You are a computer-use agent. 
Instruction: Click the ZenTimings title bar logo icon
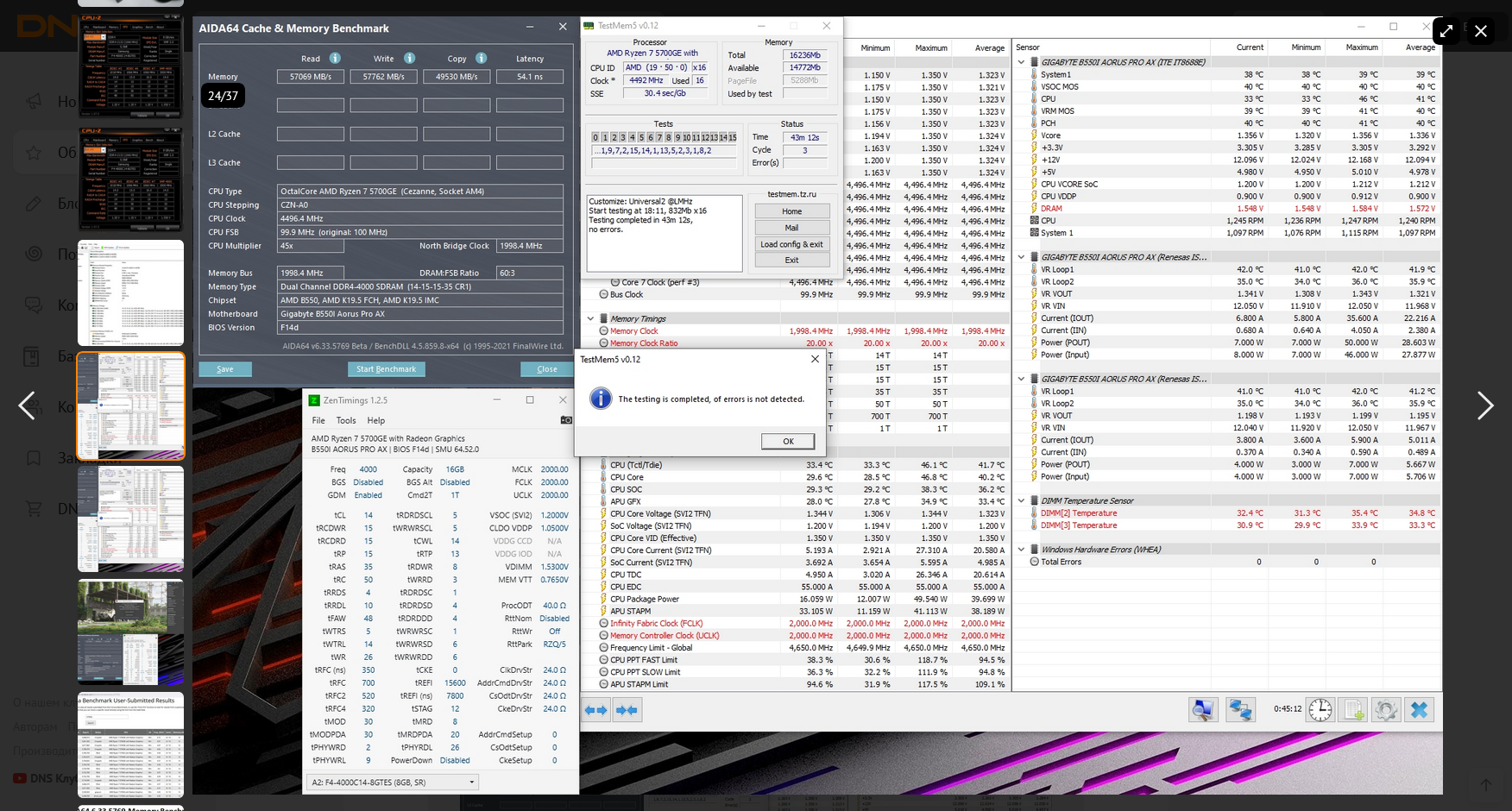point(315,400)
